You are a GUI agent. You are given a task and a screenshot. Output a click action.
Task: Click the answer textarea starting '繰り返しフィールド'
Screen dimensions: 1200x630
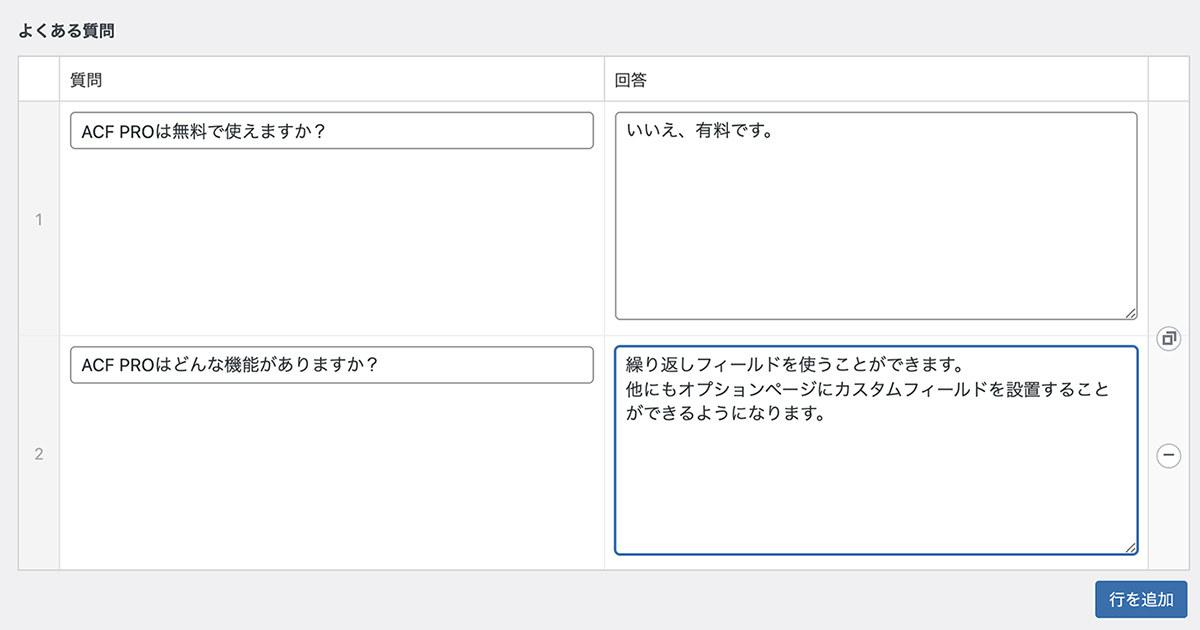point(876,450)
